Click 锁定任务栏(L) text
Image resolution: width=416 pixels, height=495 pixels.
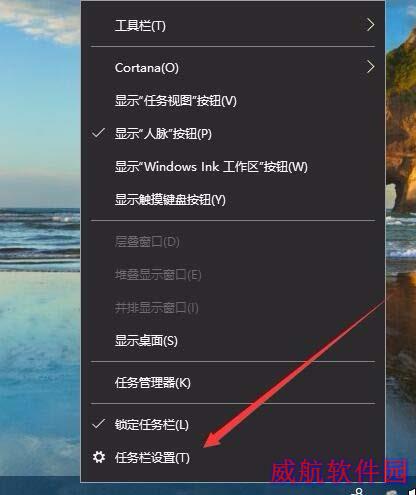pos(152,424)
